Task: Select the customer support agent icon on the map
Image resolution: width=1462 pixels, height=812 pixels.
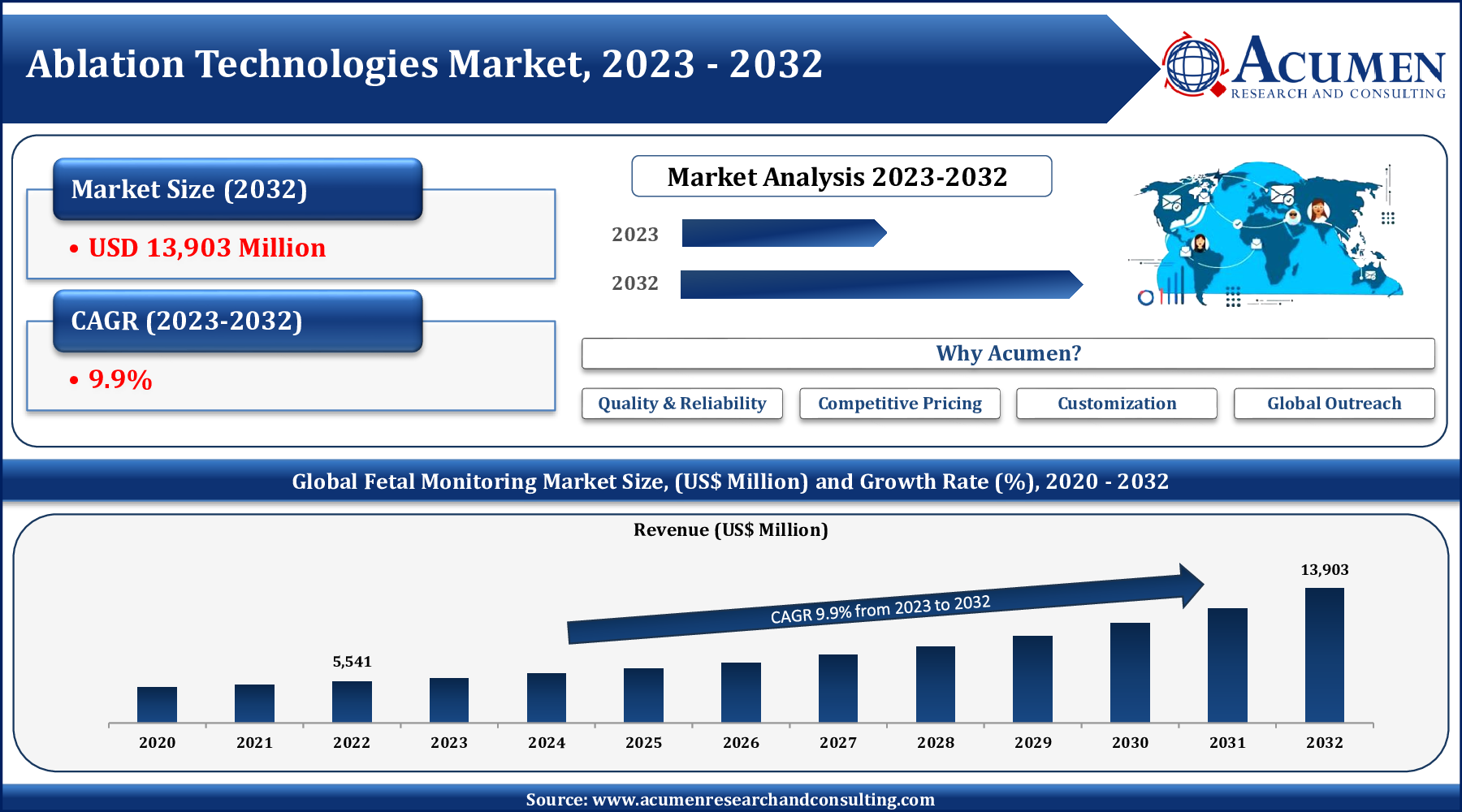Action: point(1319,211)
